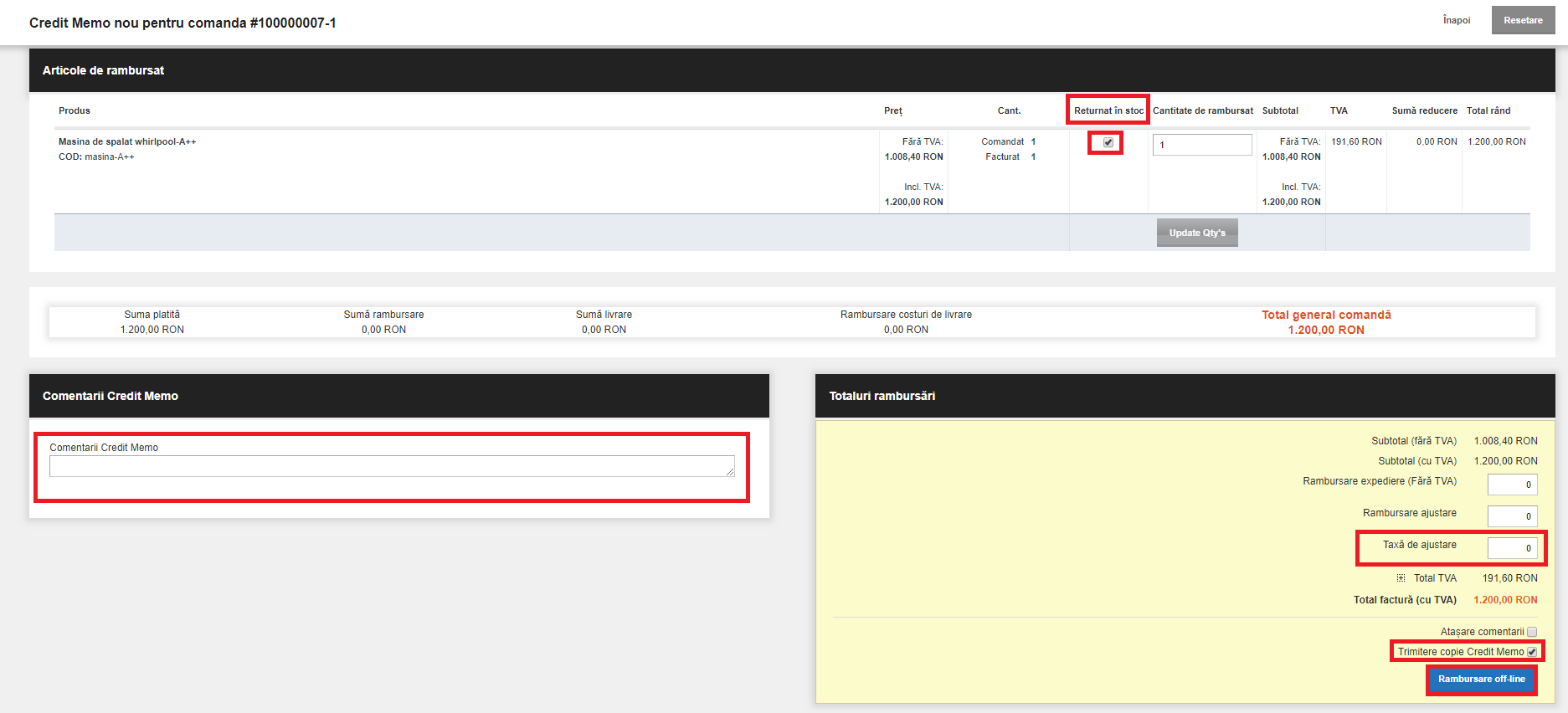
Task: Toggle the Trimitere copie Credit Memo checkbox
Action: [x=1532, y=652]
